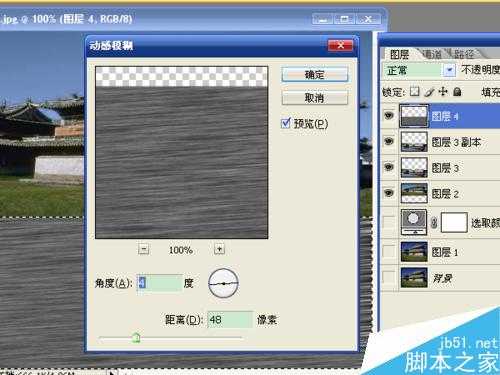Click the lock transparent pixels icon
The image size is (500, 375).
tap(414, 91)
